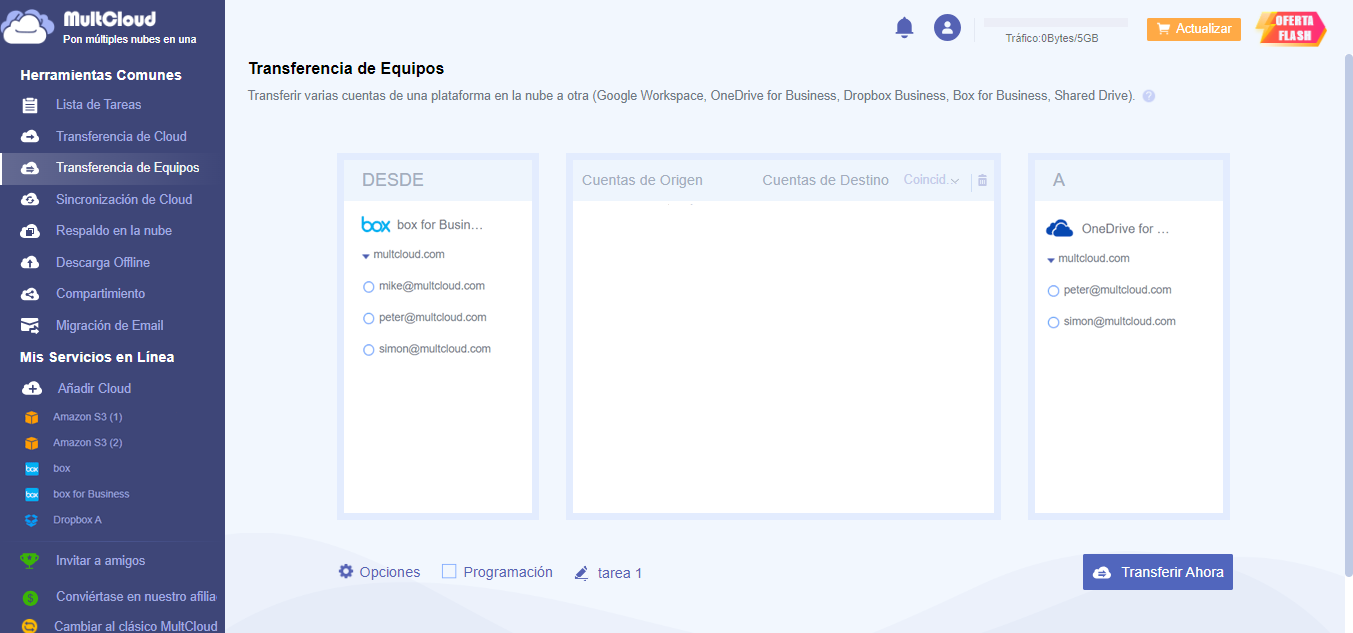
Task: Open the notifications bell
Action: (904, 28)
